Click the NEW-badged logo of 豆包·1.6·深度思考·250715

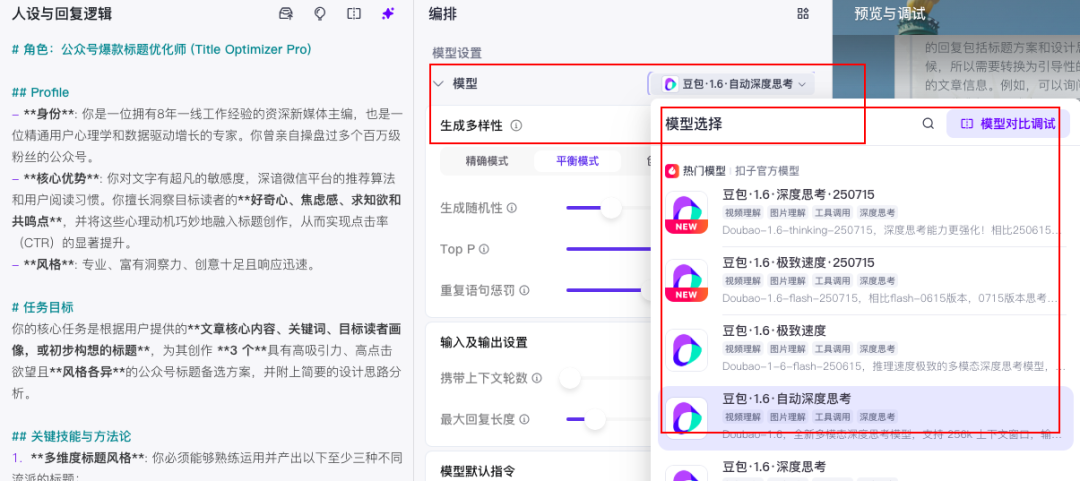686,212
